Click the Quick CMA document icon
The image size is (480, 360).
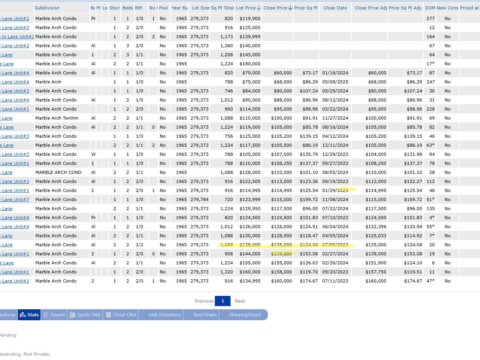[72, 315]
